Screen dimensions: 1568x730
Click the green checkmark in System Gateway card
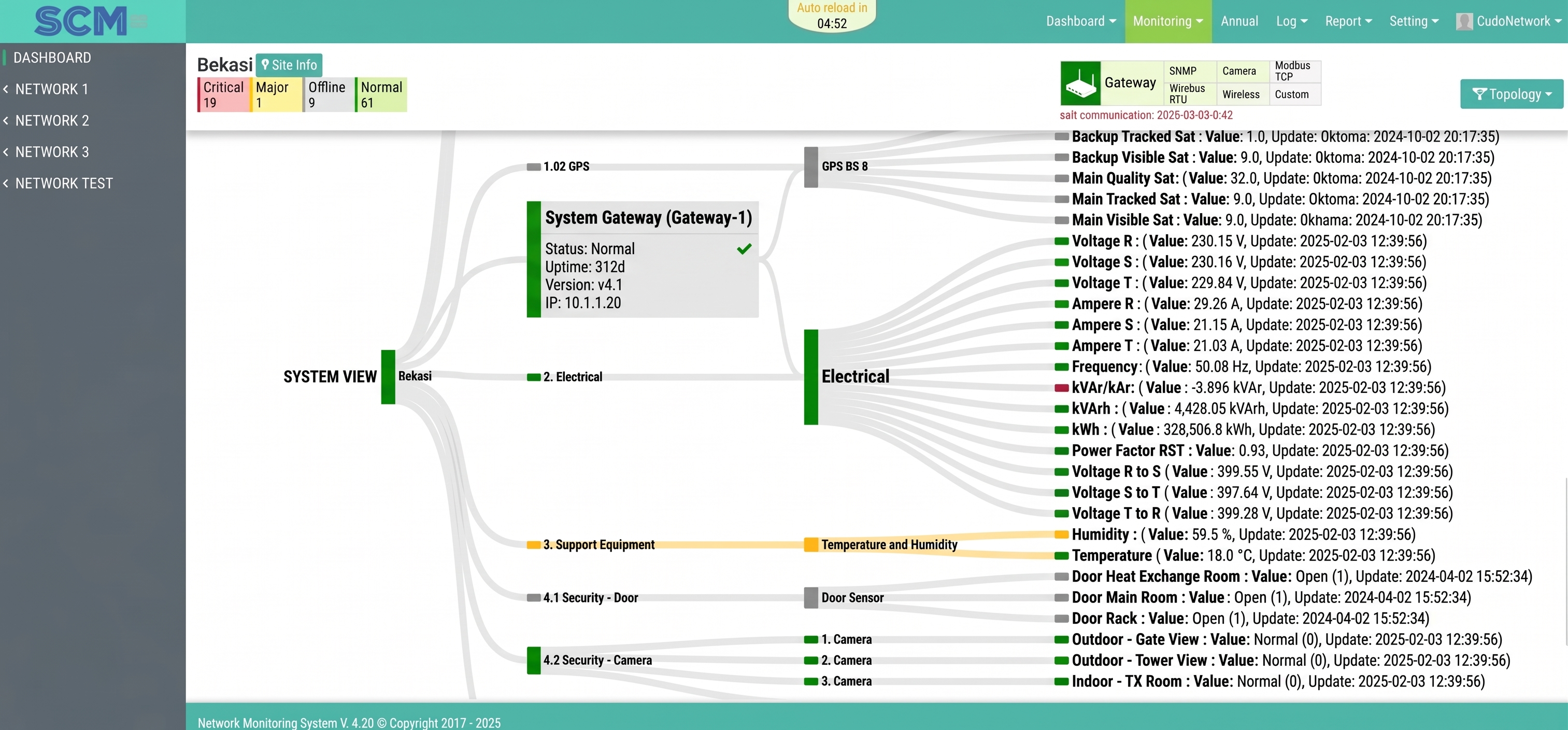click(x=744, y=248)
